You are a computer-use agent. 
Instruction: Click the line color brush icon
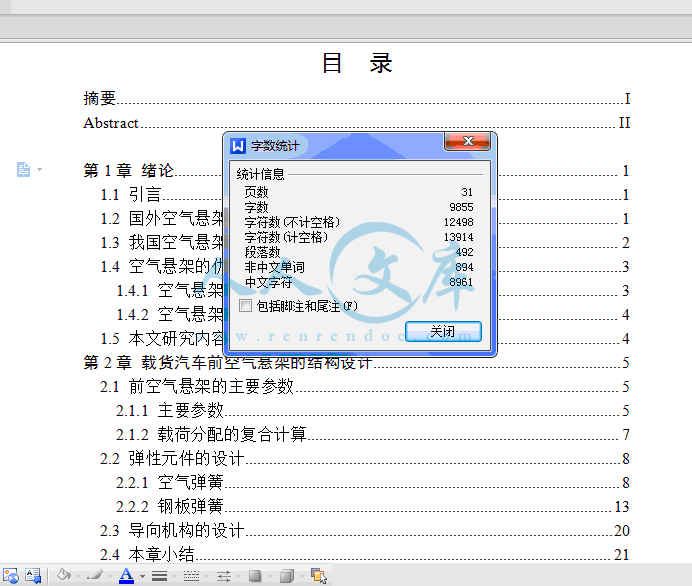(x=95, y=575)
